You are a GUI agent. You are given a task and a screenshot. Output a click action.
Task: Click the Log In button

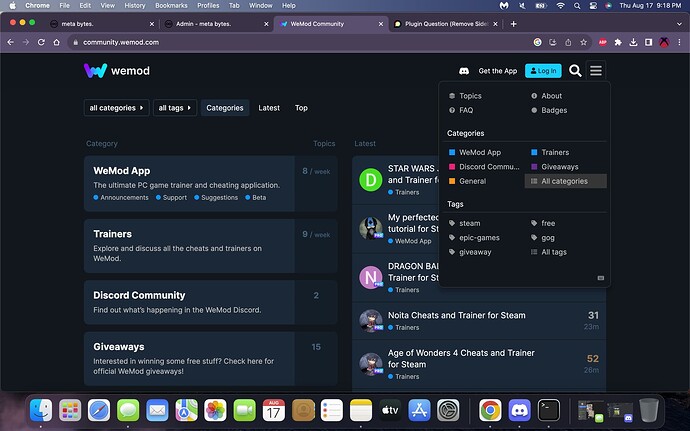point(543,71)
